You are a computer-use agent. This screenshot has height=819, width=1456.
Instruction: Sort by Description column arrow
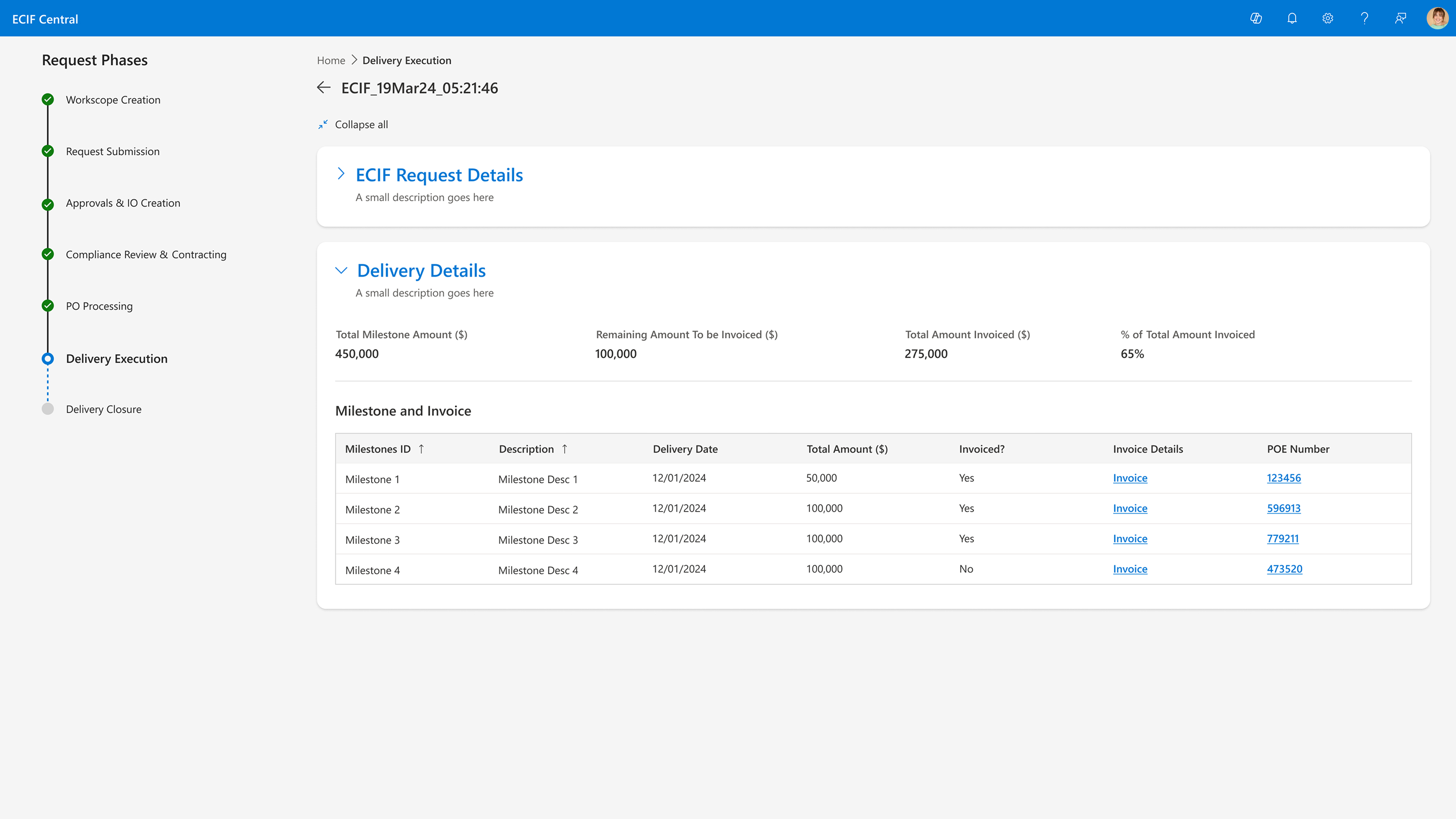564,449
